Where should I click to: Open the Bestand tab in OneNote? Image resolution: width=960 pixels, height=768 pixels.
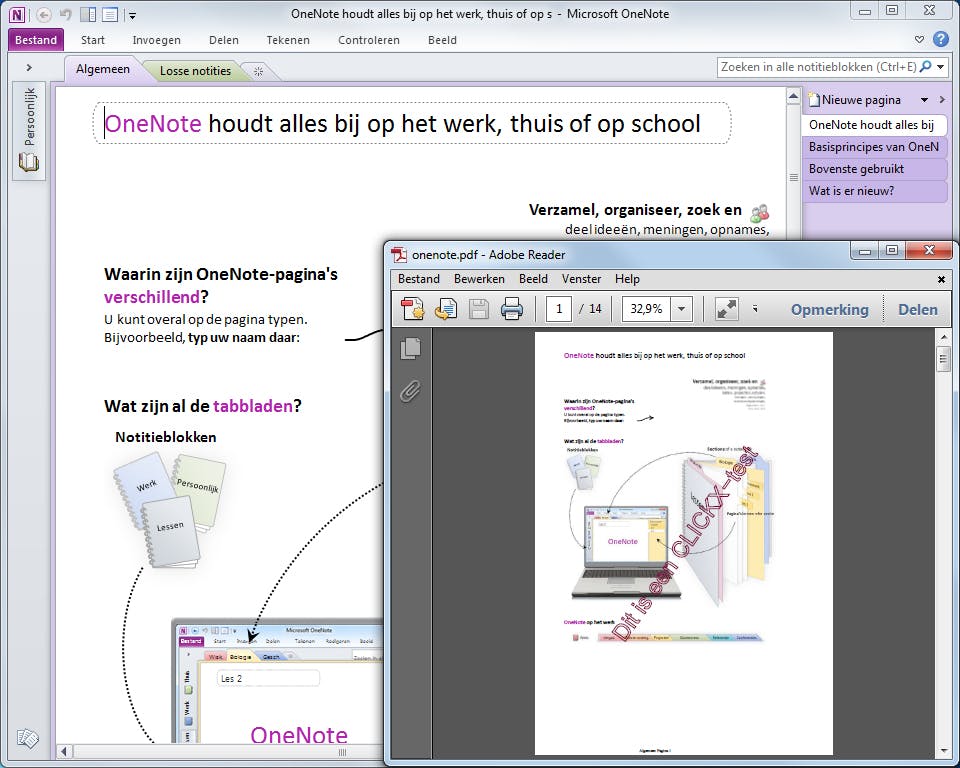[x=36, y=40]
